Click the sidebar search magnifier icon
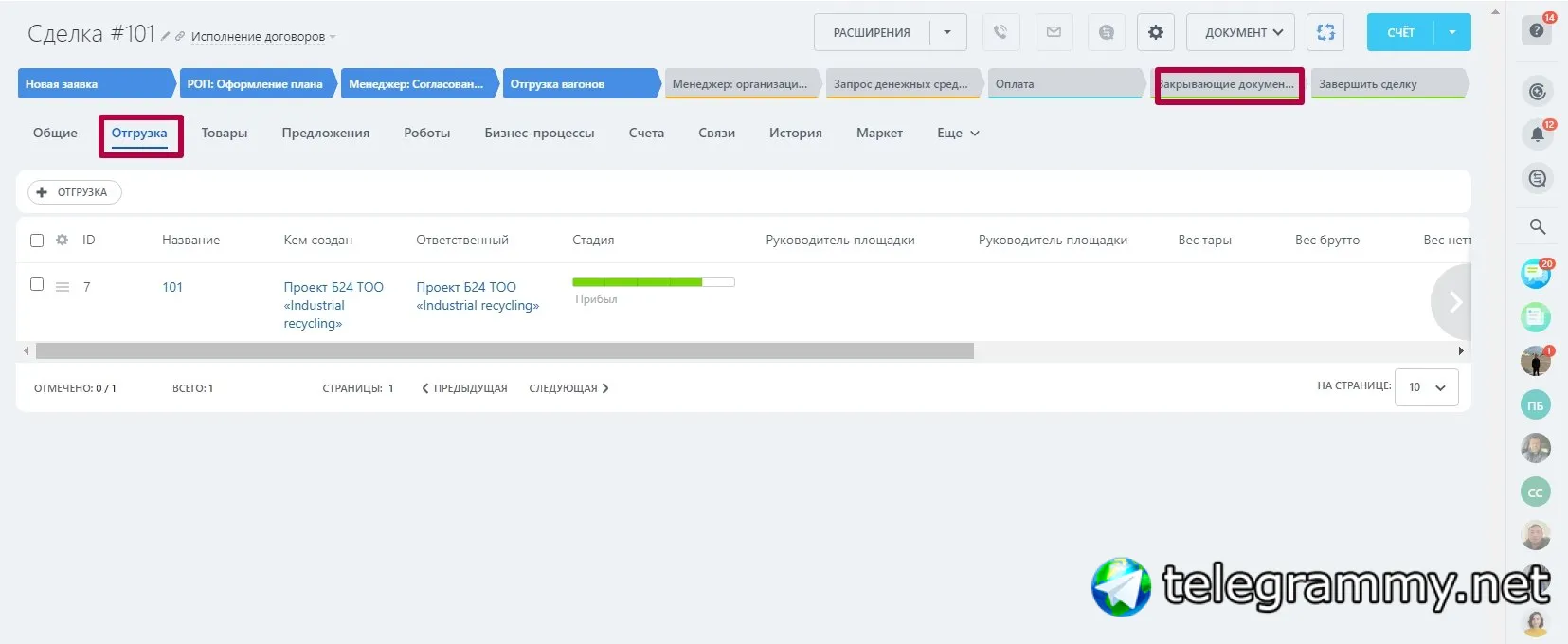This screenshot has width=1568, height=644. 1537,226
